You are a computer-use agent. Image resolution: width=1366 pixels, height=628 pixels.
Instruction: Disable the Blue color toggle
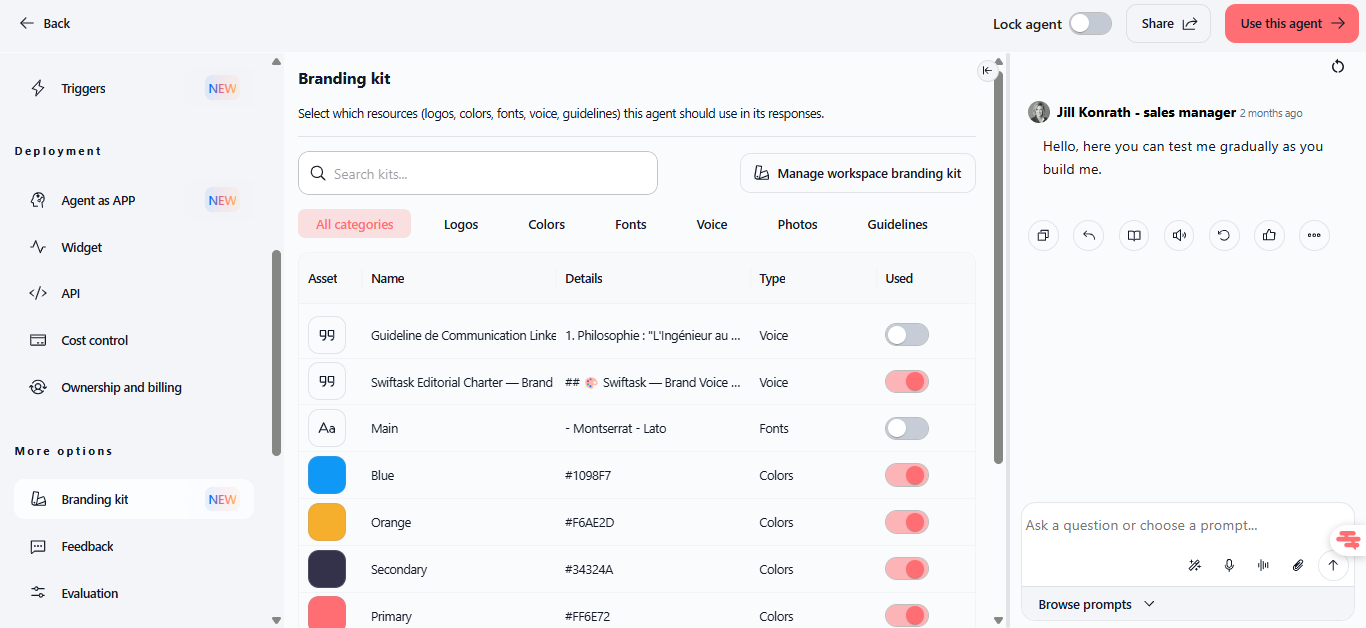907,475
